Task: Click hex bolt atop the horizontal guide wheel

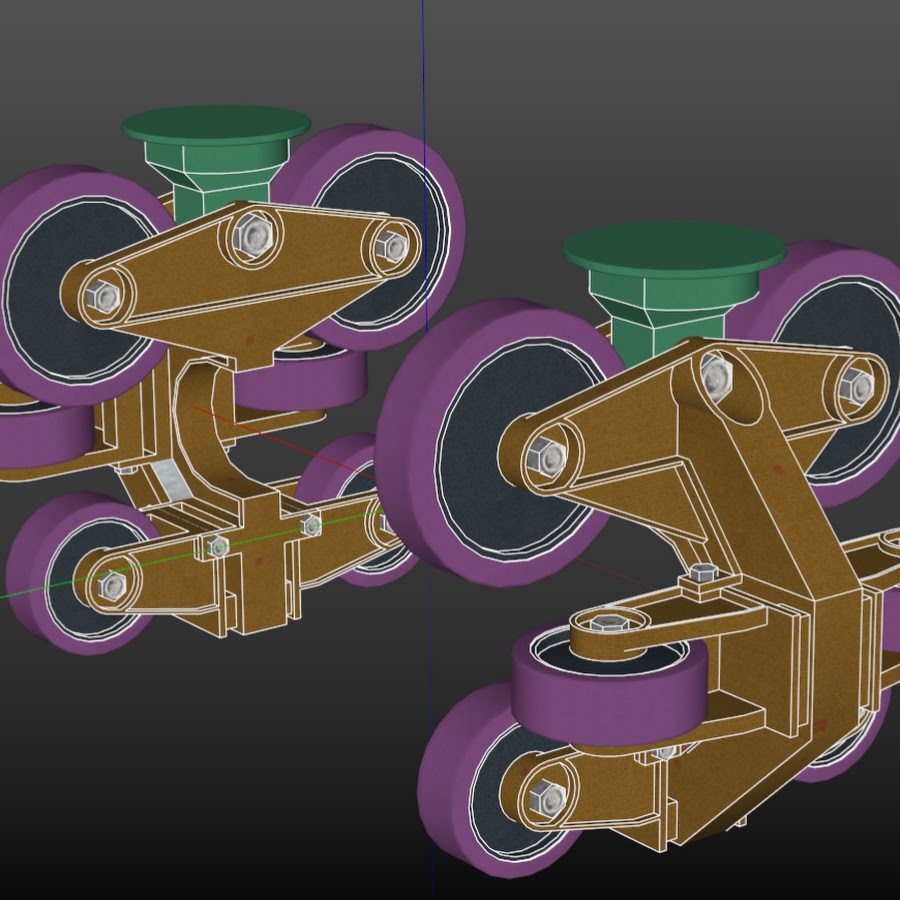Action: pyautogui.click(x=607, y=624)
